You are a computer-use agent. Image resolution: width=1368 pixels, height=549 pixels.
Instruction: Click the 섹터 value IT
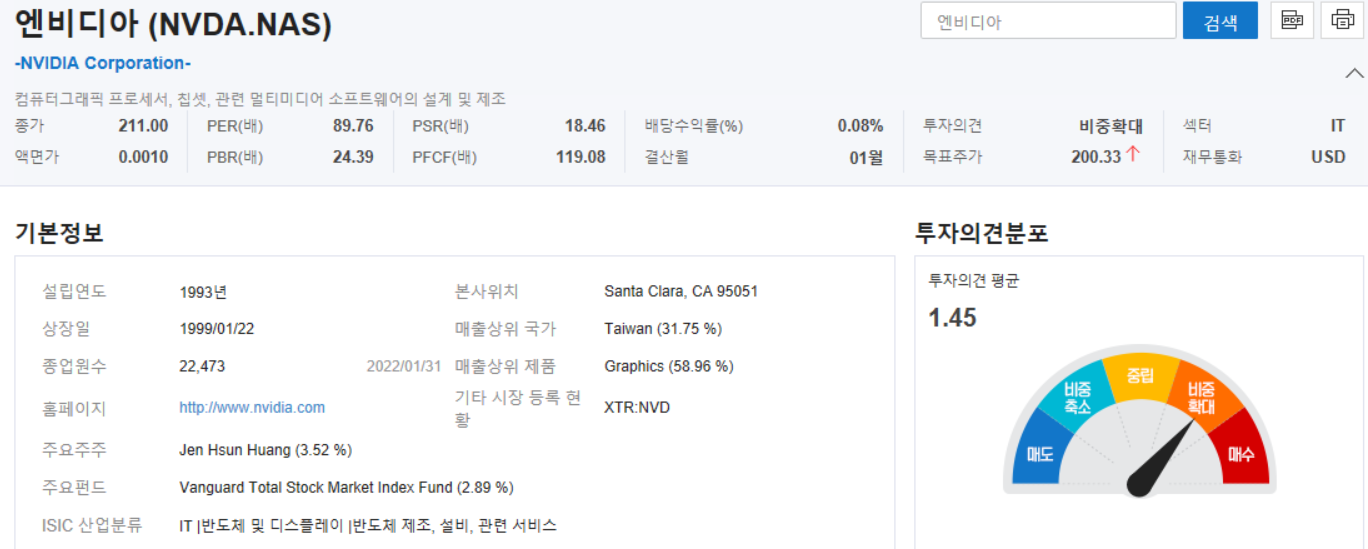coord(1338,126)
